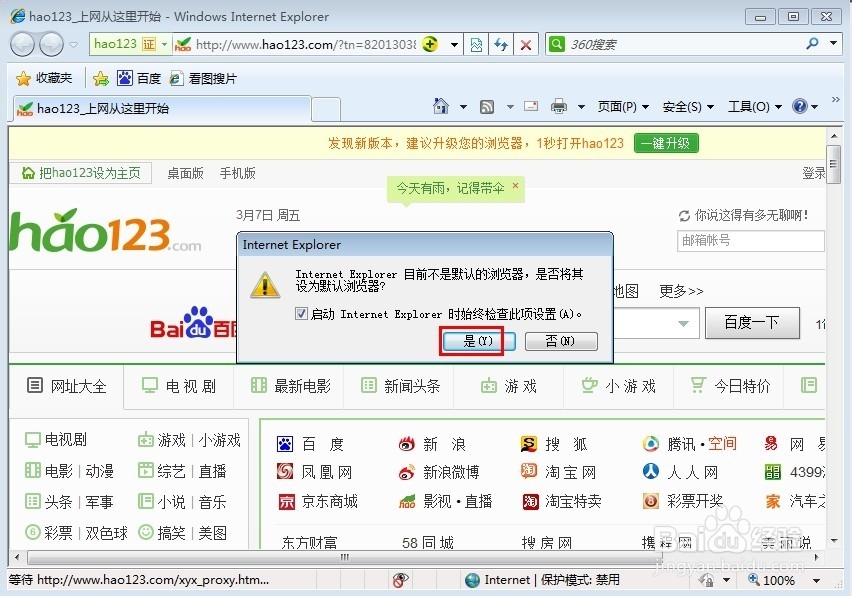Refresh the current page
The image size is (852, 596).
(x=500, y=45)
